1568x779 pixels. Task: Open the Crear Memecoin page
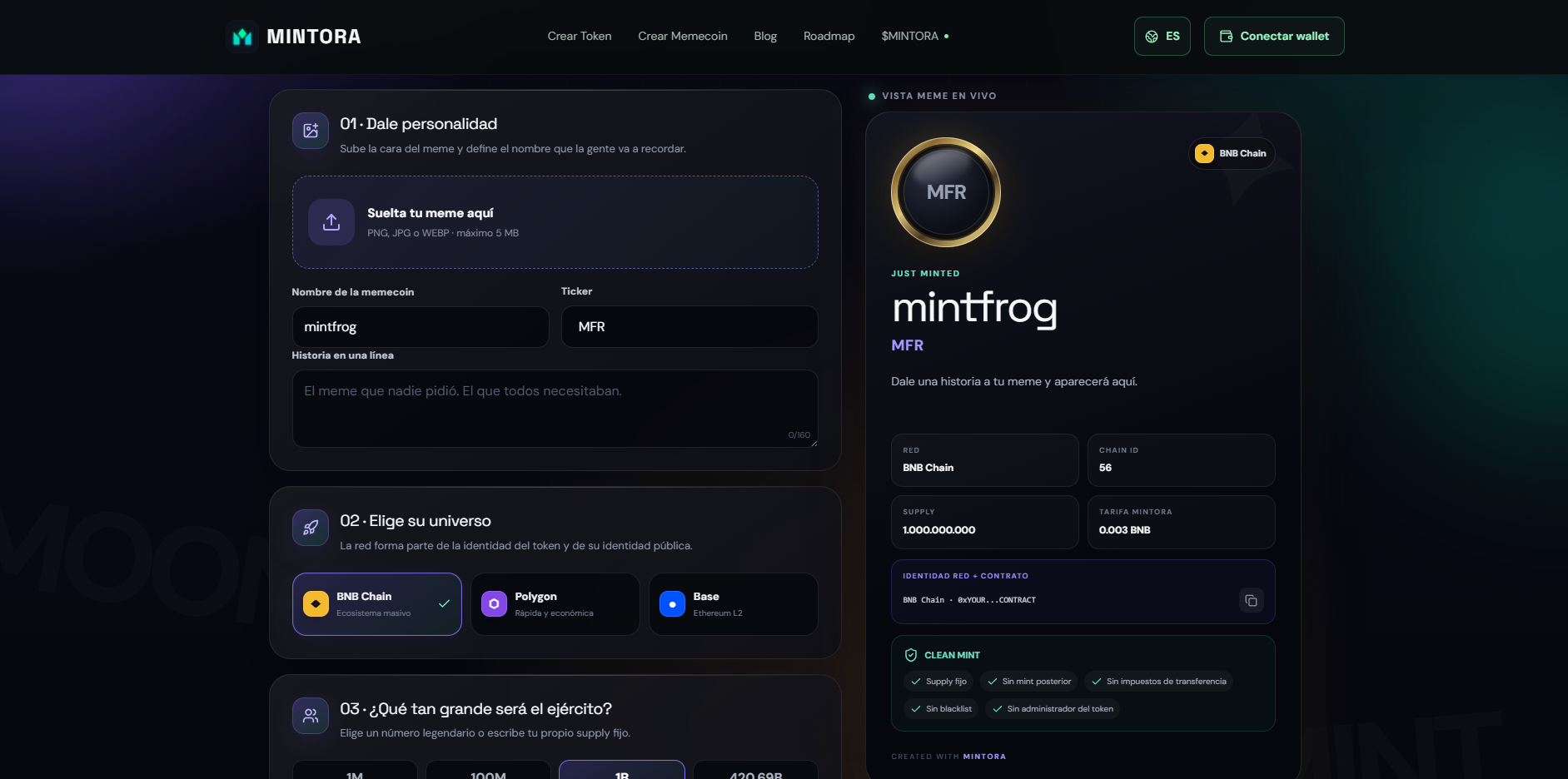point(683,37)
